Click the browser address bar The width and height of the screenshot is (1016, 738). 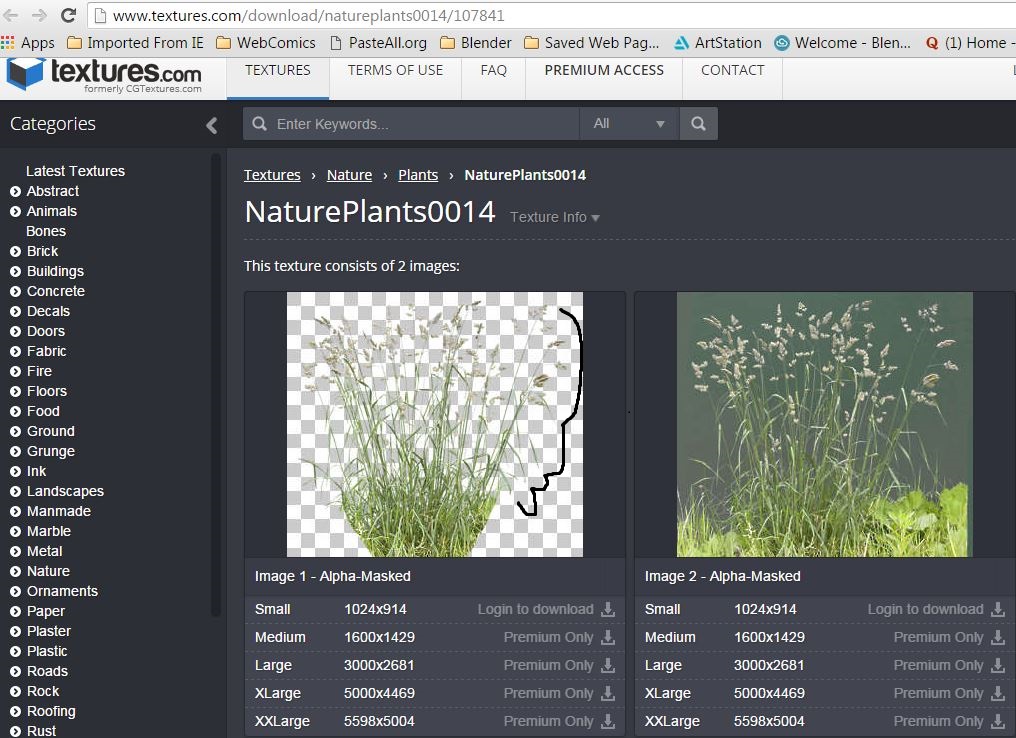[551, 15]
